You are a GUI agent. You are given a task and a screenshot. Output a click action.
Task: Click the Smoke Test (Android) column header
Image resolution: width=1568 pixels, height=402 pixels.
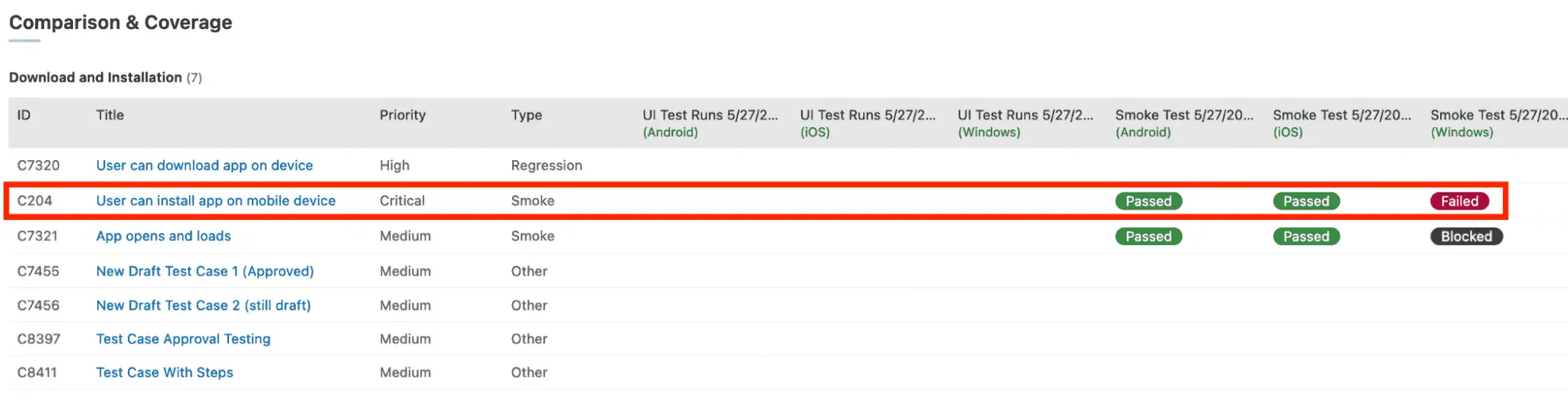point(1184,123)
